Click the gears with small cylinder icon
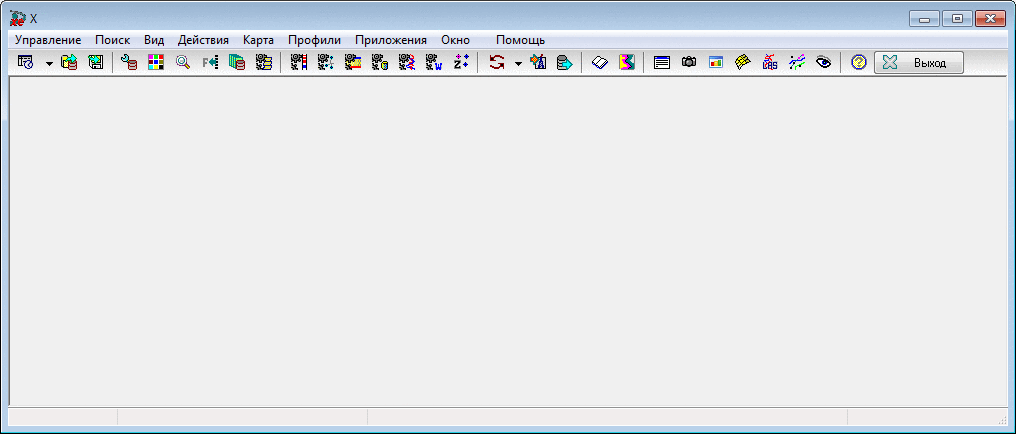1016x434 pixels. coord(380,63)
